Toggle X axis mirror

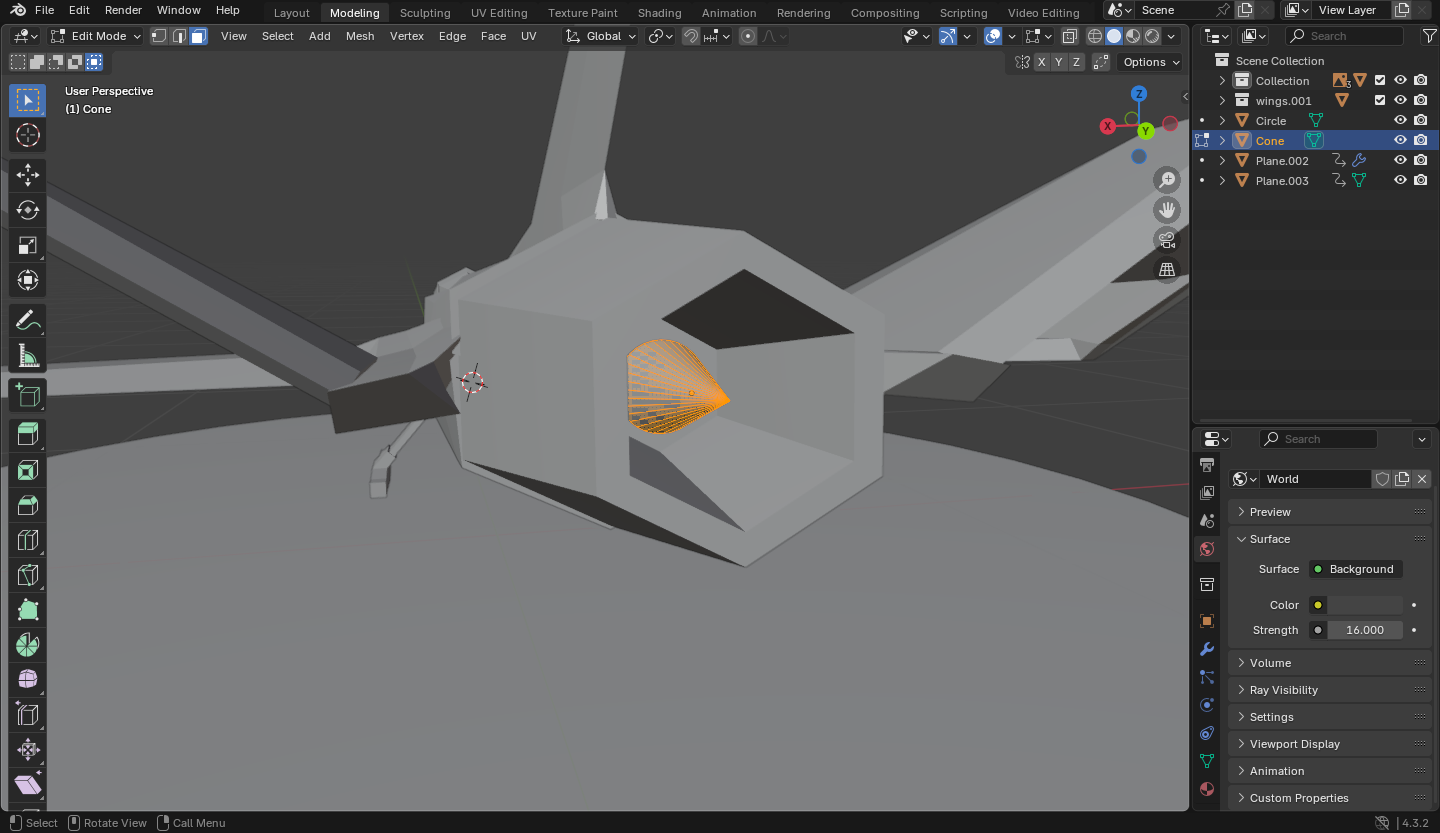coord(1041,62)
